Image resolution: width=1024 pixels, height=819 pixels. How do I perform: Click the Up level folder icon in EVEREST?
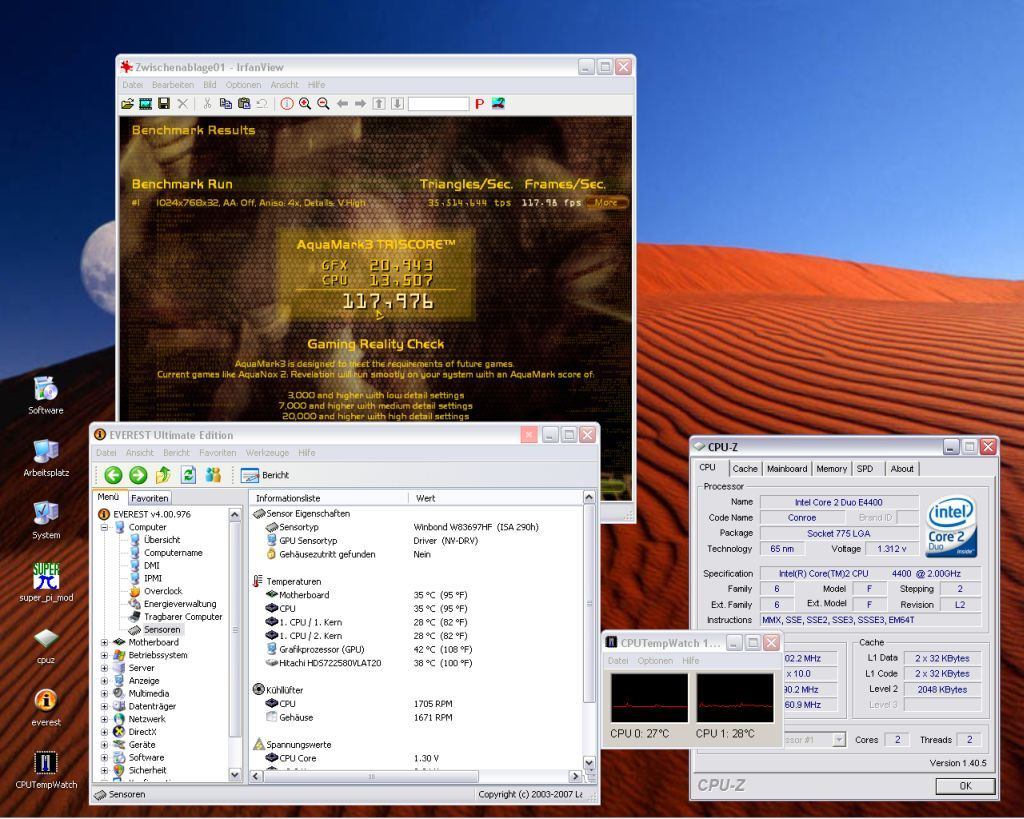[x=163, y=475]
